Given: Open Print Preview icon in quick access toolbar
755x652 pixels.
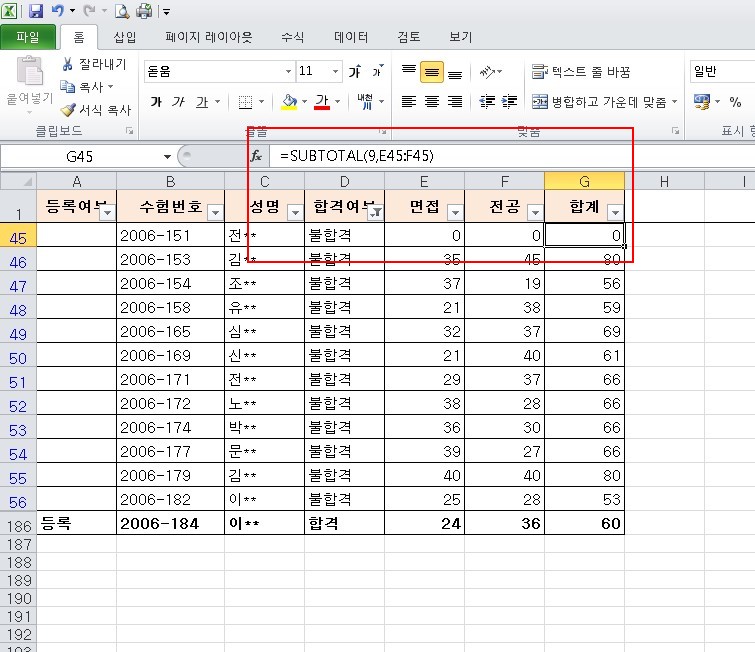Looking at the screenshot, I should (x=122, y=11).
